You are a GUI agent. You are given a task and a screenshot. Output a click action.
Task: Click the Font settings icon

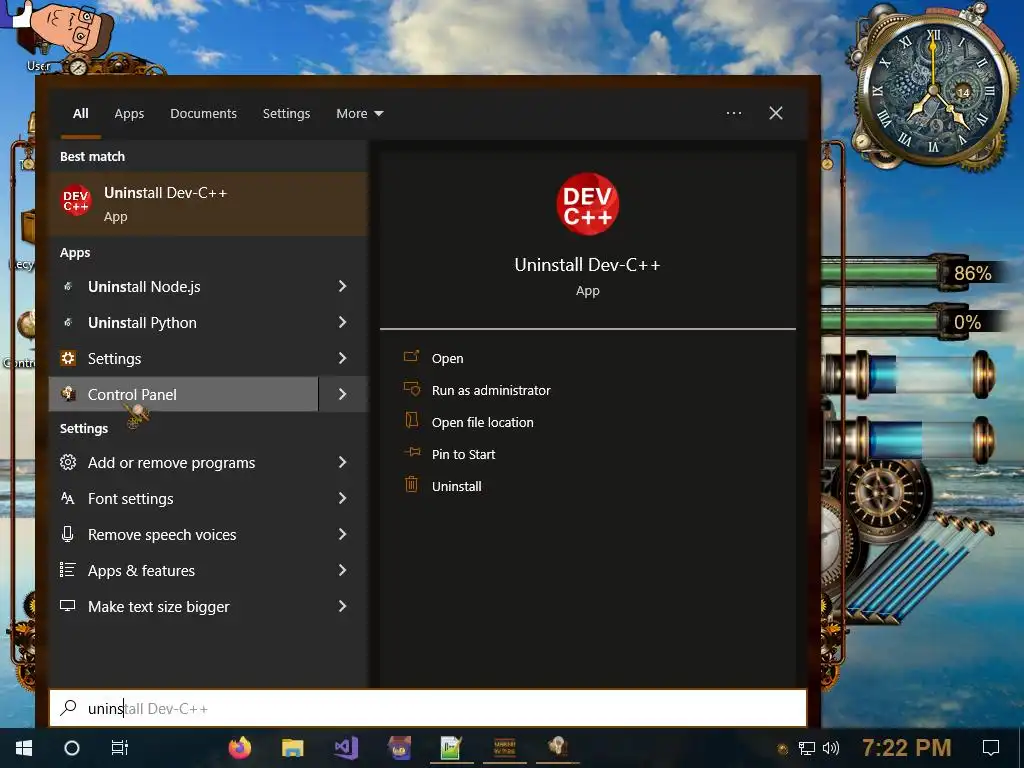pos(68,498)
